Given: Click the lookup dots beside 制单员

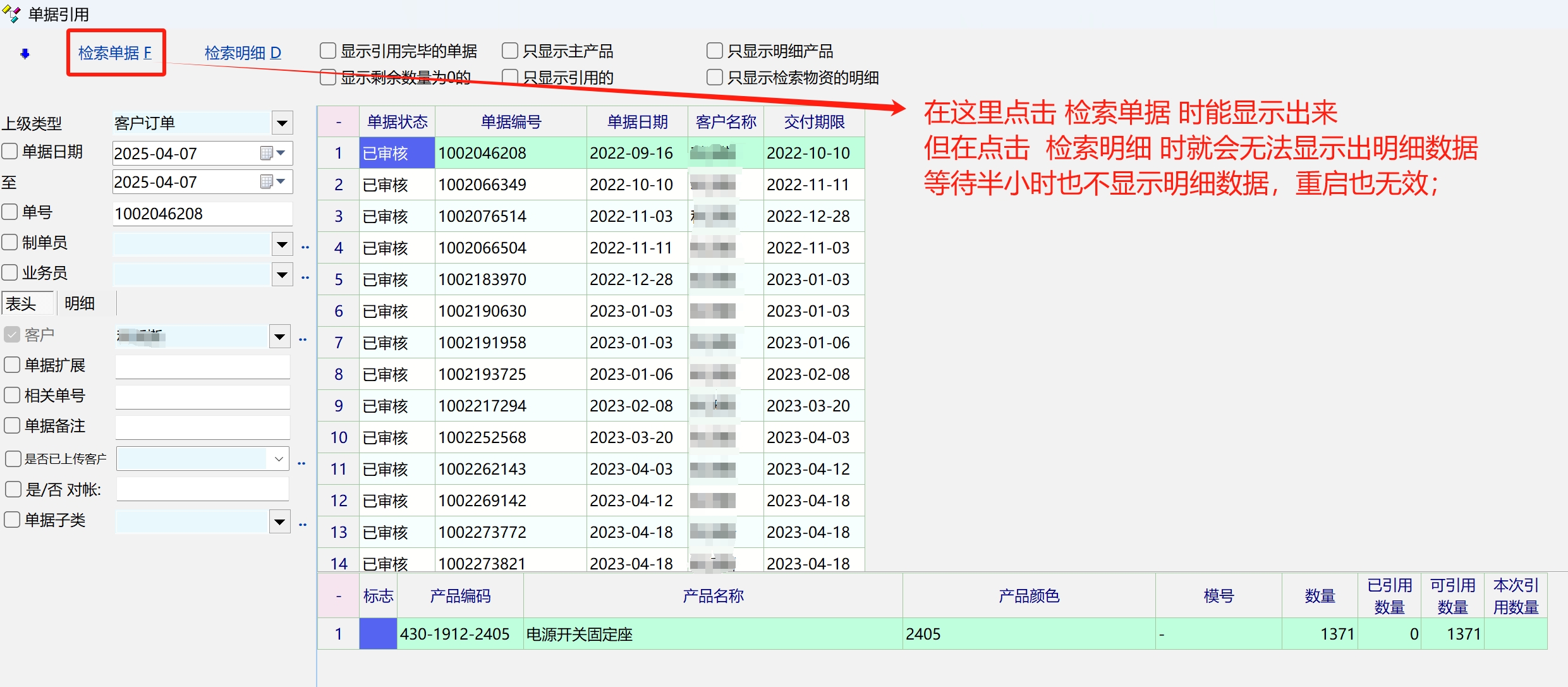Looking at the screenshot, I should [x=305, y=247].
